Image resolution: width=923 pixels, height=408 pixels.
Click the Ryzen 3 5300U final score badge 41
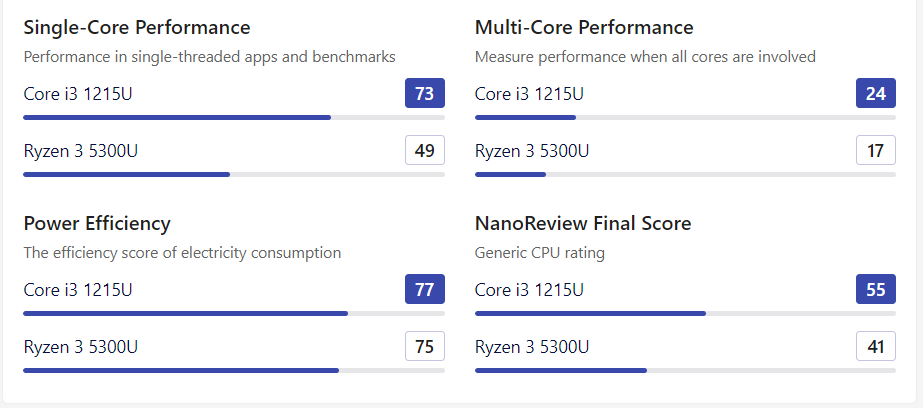click(876, 347)
